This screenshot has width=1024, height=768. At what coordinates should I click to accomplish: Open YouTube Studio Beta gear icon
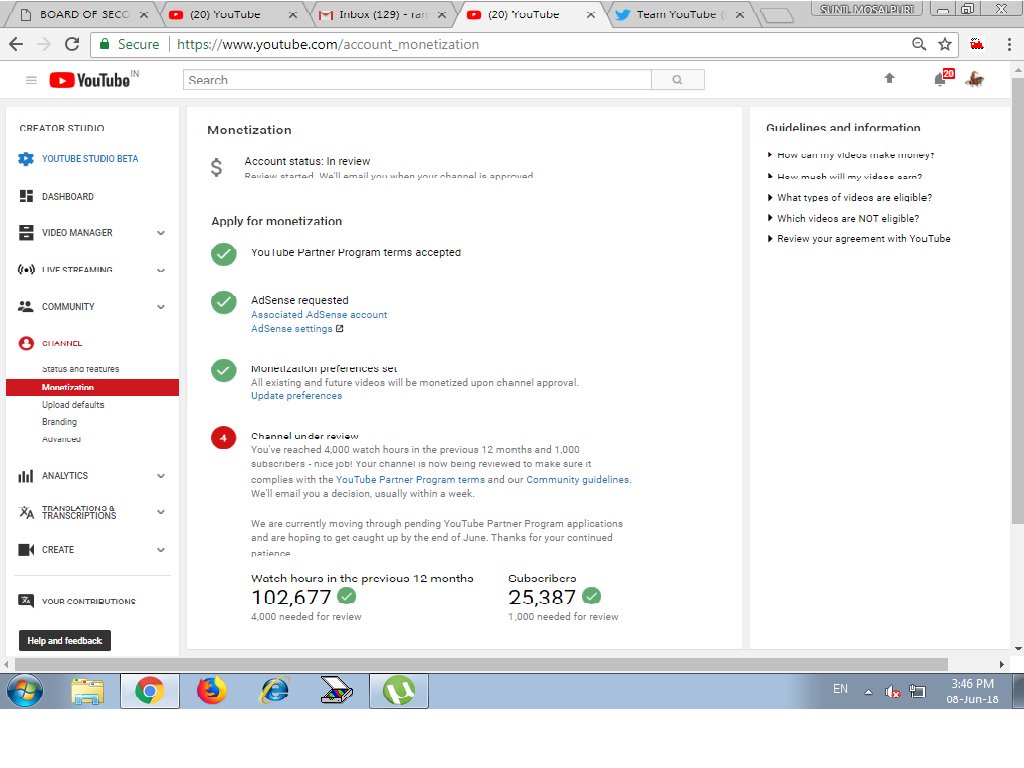click(x=25, y=159)
